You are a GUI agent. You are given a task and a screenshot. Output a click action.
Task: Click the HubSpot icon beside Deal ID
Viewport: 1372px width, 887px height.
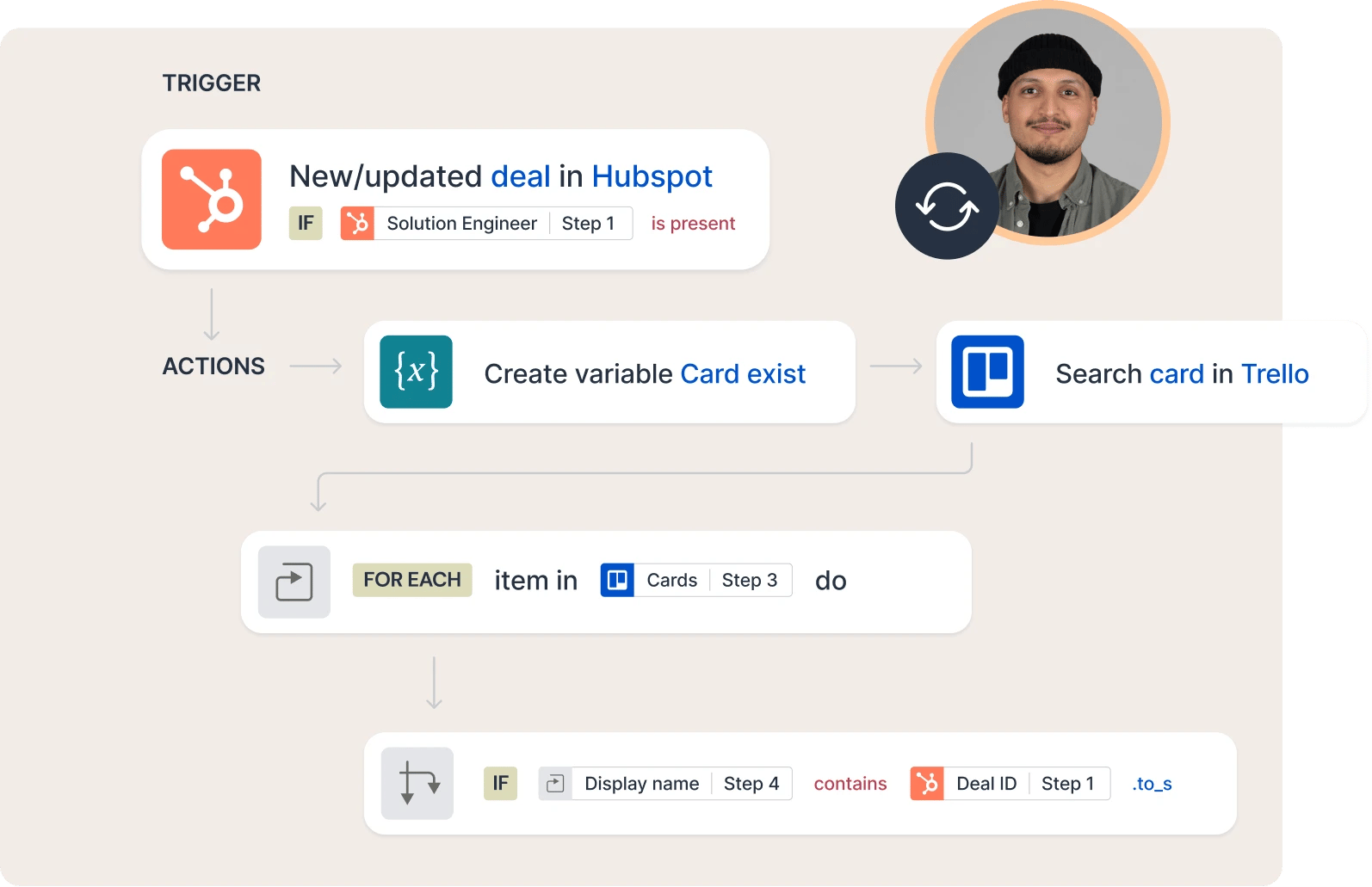click(x=927, y=784)
